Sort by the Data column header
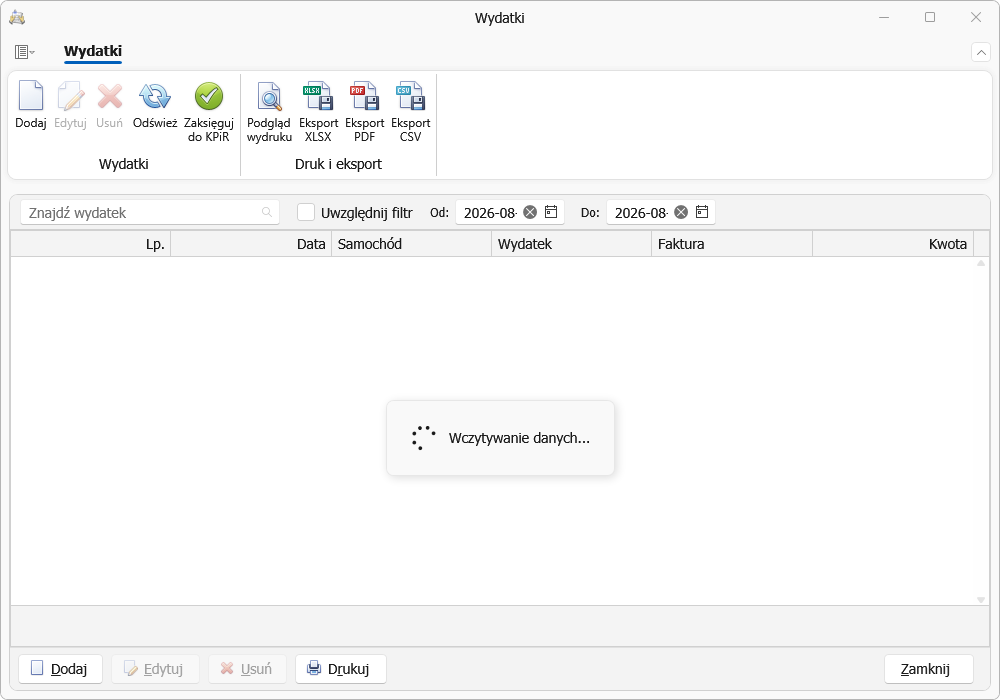 (251, 244)
